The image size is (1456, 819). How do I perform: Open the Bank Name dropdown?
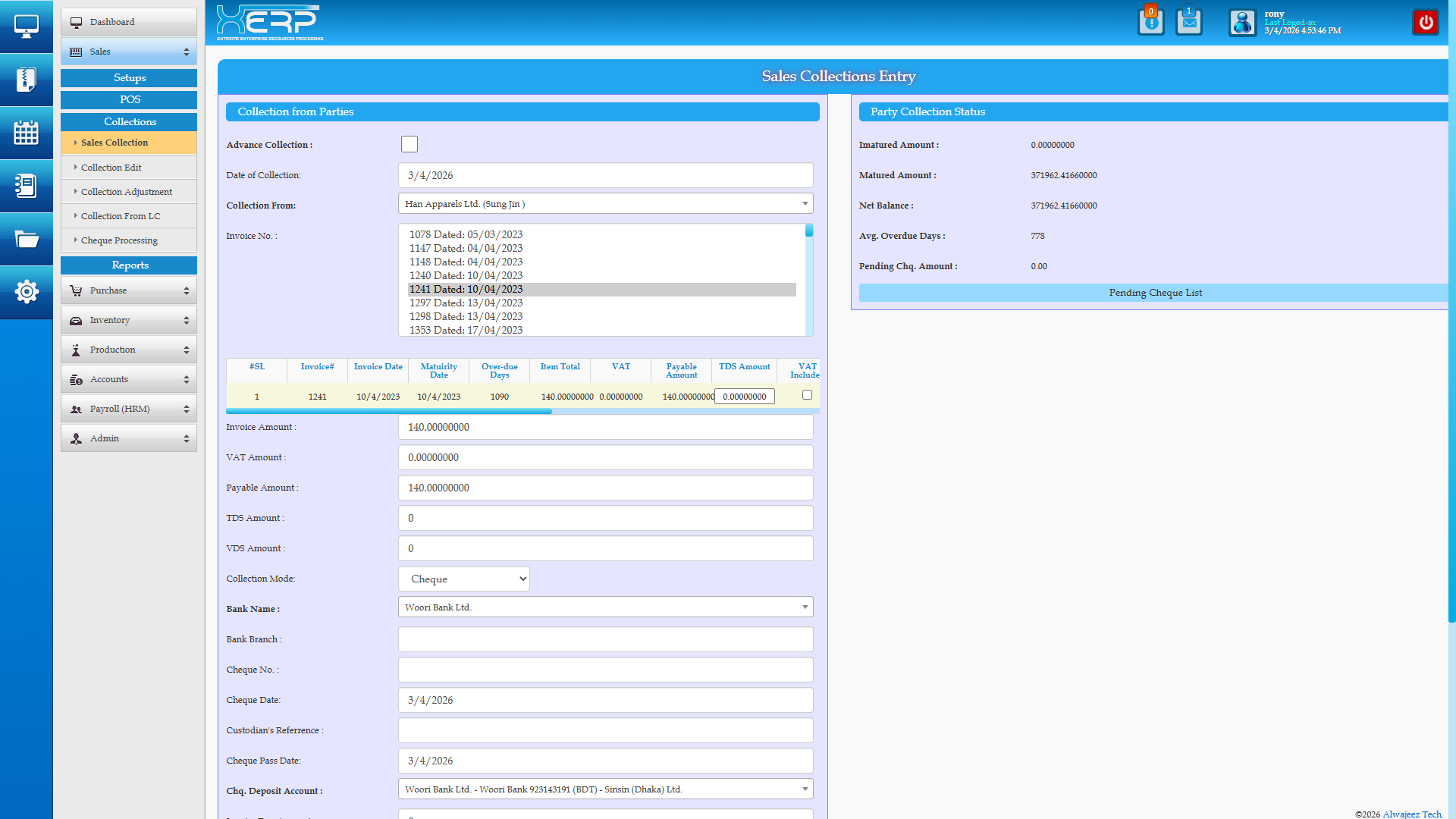point(605,607)
